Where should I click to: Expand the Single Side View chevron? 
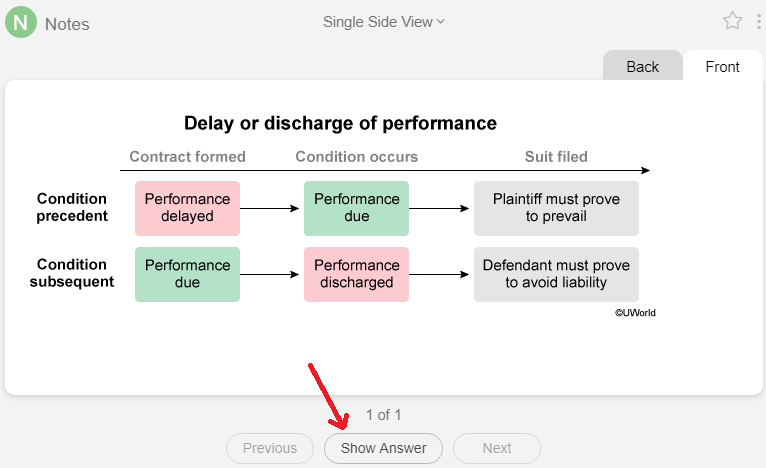(441, 21)
